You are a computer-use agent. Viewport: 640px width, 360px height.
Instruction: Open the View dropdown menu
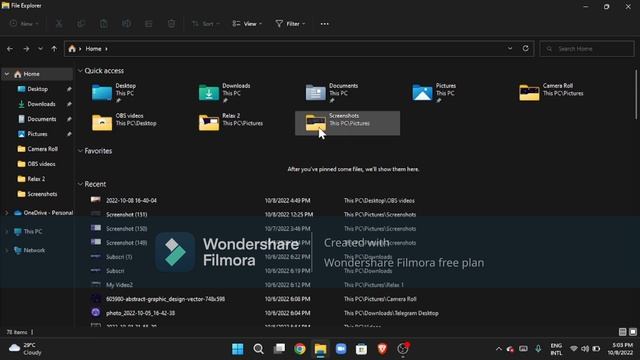pyautogui.click(x=247, y=24)
